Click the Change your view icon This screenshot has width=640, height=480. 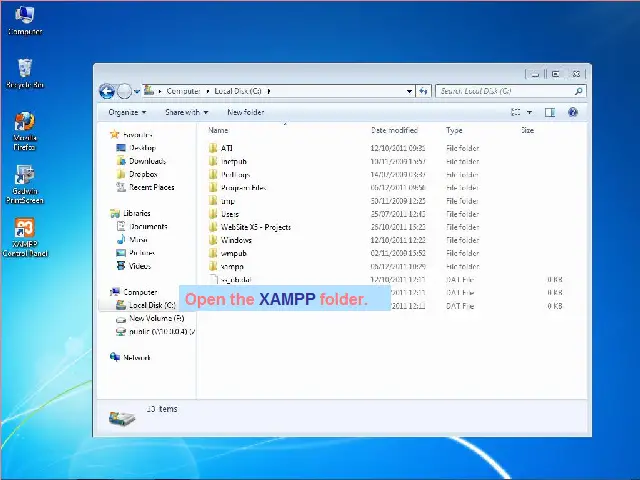pyautogui.click(x=516, y=112)
